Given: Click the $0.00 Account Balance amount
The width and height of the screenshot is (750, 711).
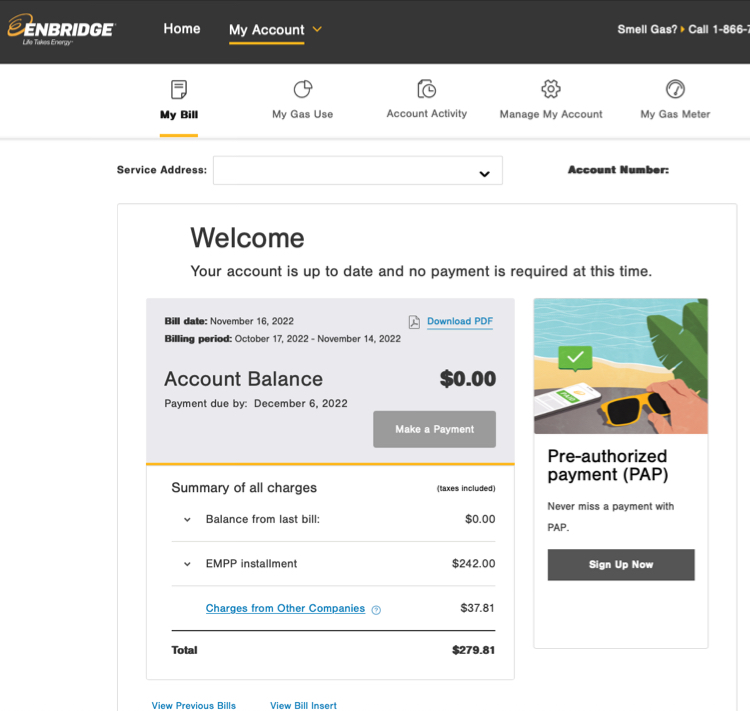Looking at the screenshot, I should click(x=467, y=379).
